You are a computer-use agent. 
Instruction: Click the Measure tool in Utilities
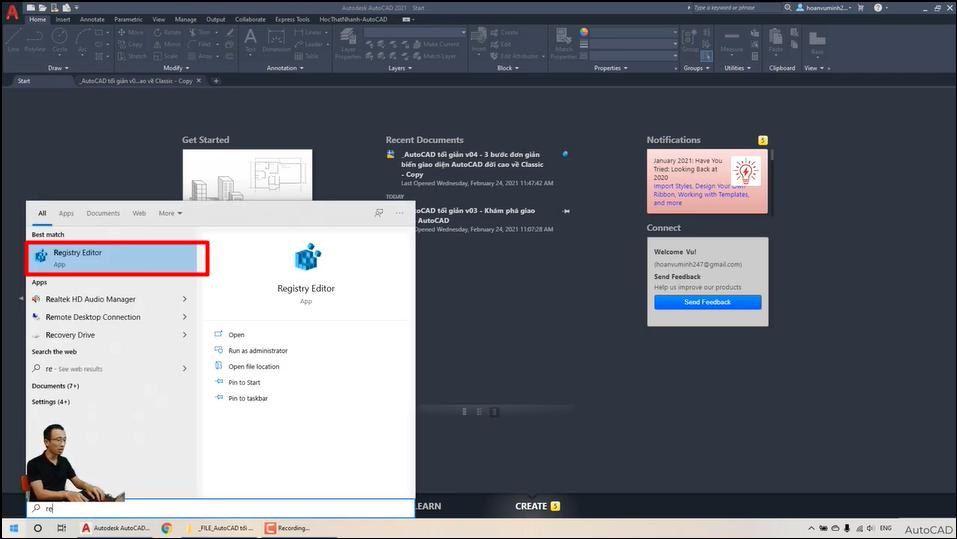click(731, 42)
